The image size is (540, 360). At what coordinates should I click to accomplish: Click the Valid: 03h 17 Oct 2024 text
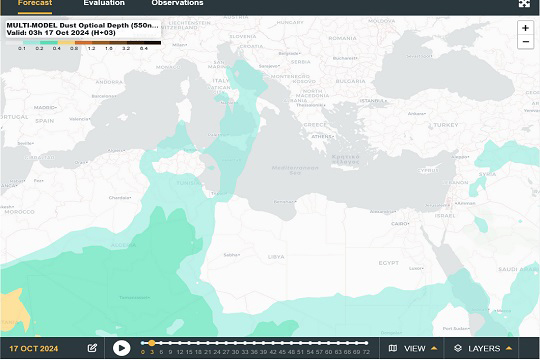[61, 33]
